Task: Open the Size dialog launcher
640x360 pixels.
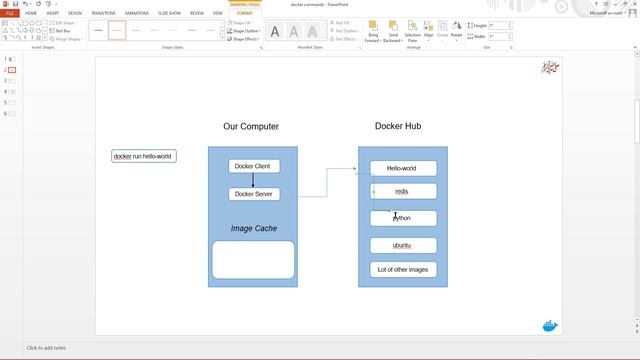Action: (511, 48)
